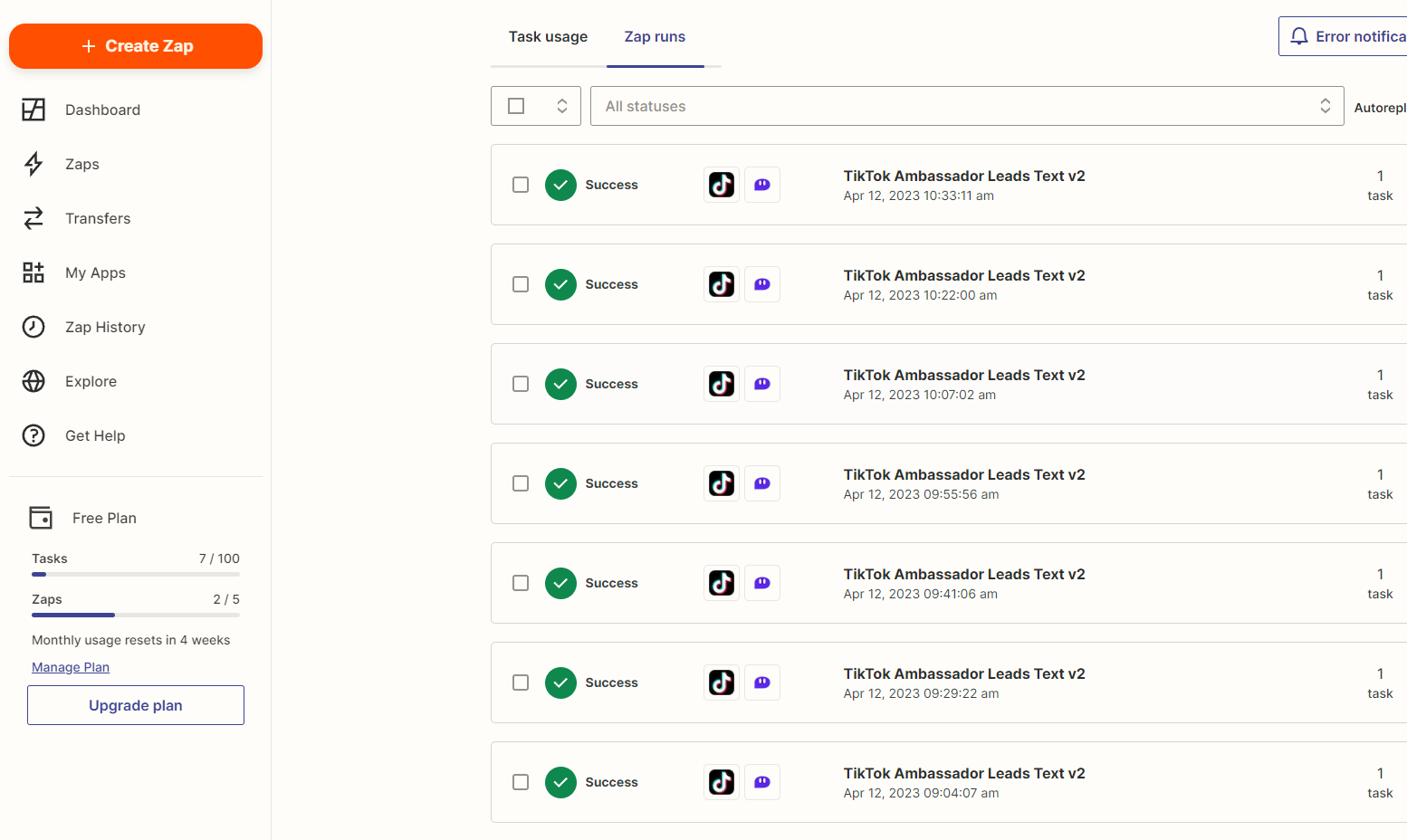Click TikTok icon on the 09:04:07 am run
The width and height of the screenshot is (1407, 840).
[x=722, y=782]
